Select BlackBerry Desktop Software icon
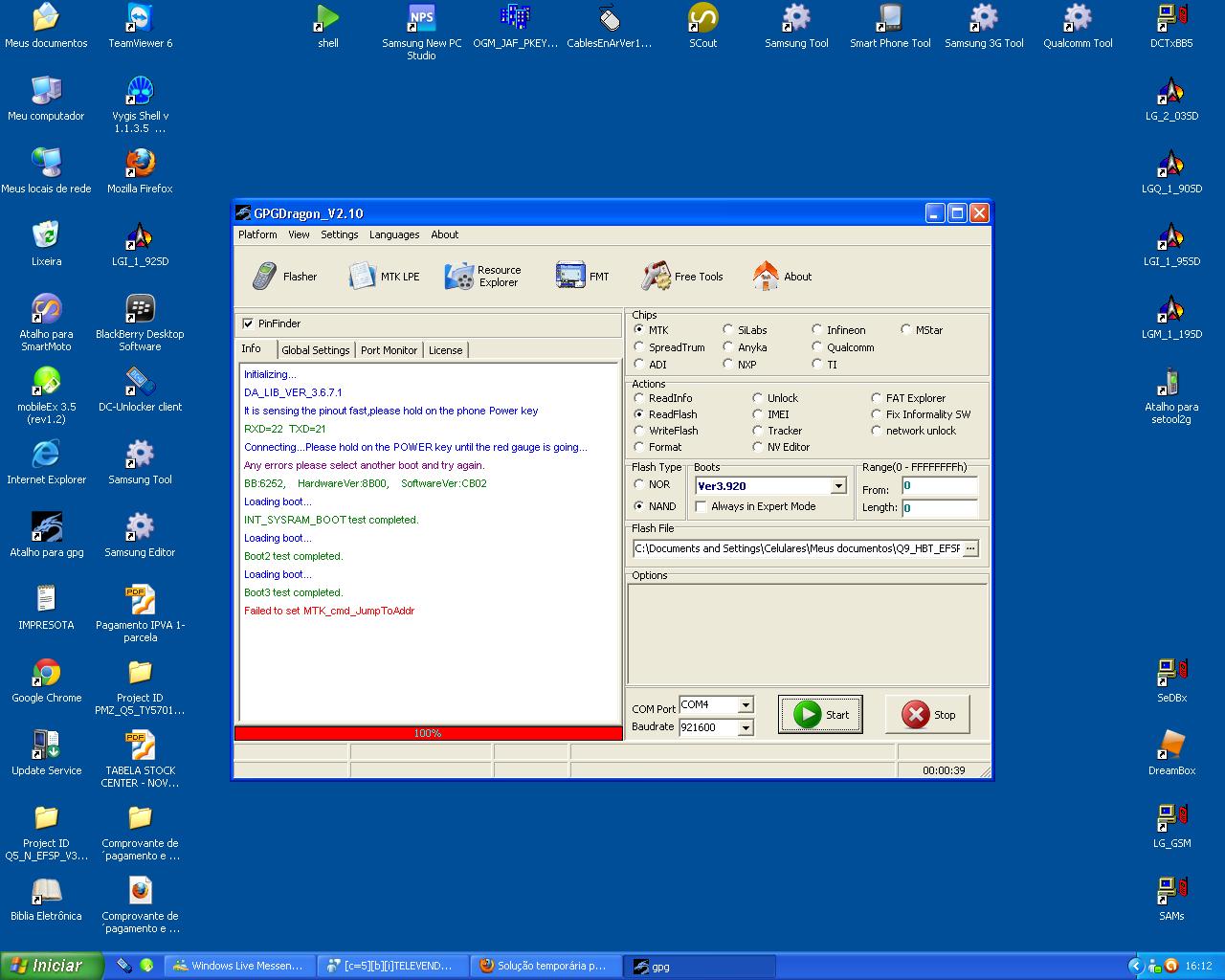Image resolution: width=1225 pixels, height=980 pixels. 141,323
